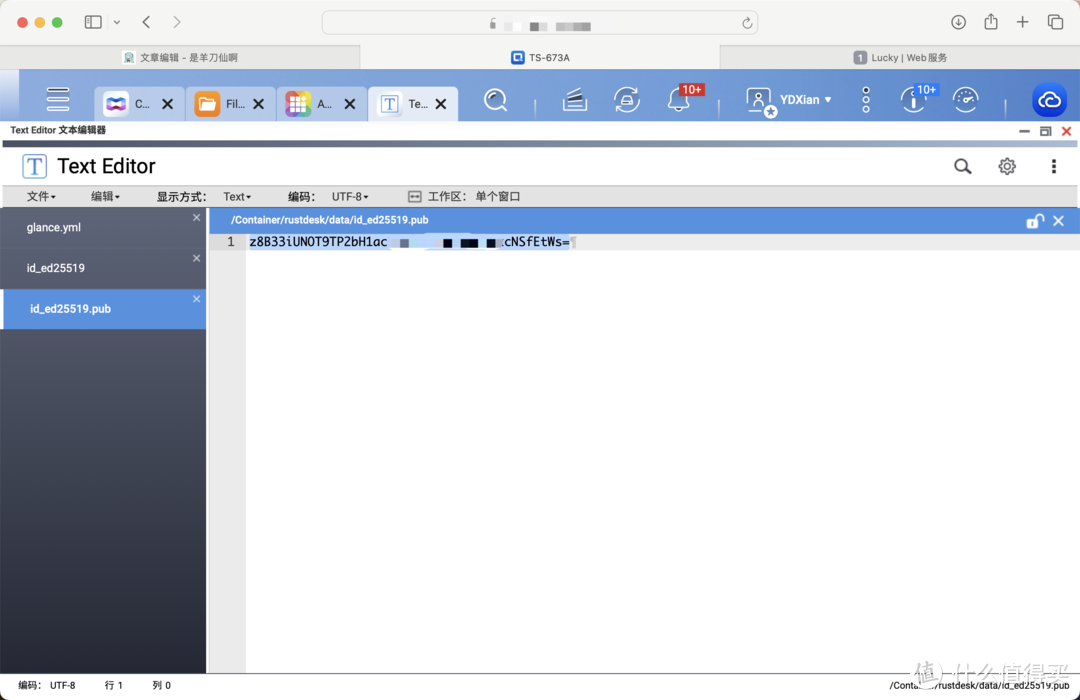Image resolution: width=1080 pixels, height=700 pixels.
Task: Open the 文件 menu
Action: [41, 196]
